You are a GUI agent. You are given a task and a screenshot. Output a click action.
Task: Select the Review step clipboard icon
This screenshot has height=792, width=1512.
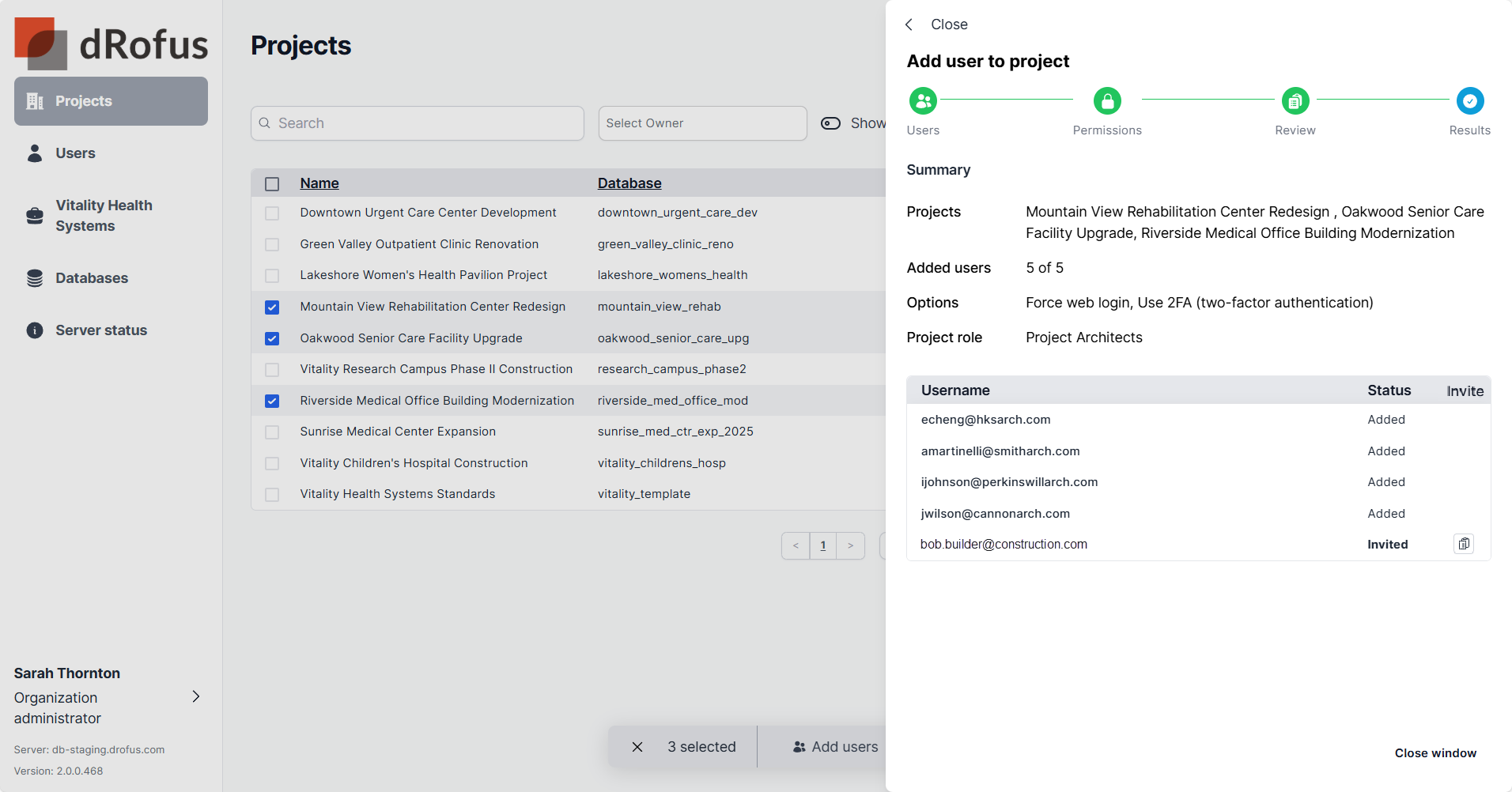click(x=1295, y=101)
